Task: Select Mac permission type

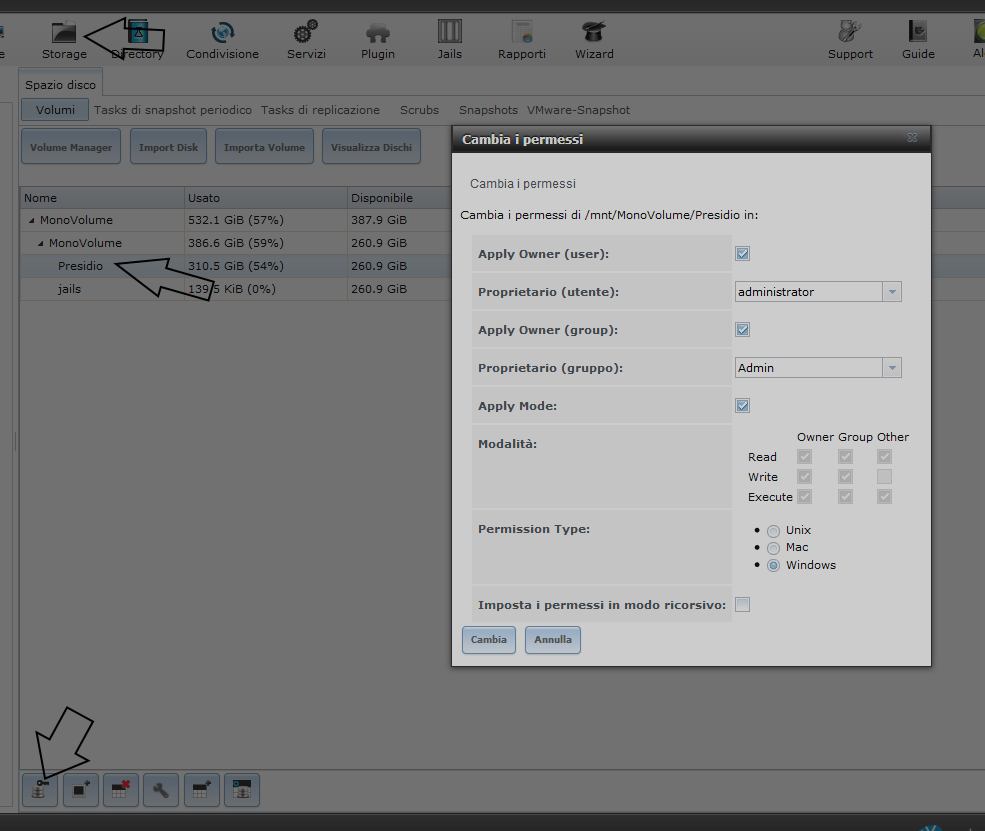Action: [773, 548]
